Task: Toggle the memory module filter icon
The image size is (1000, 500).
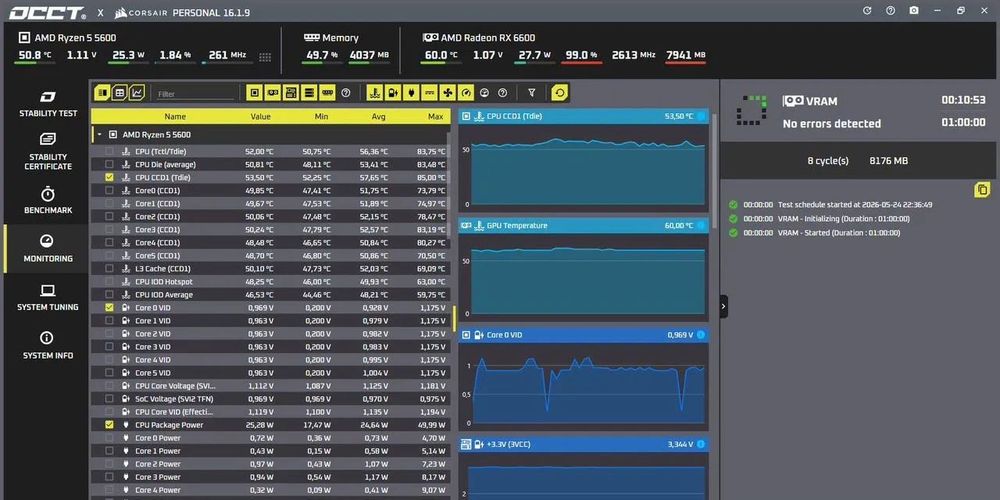Action: click(328, 93)
